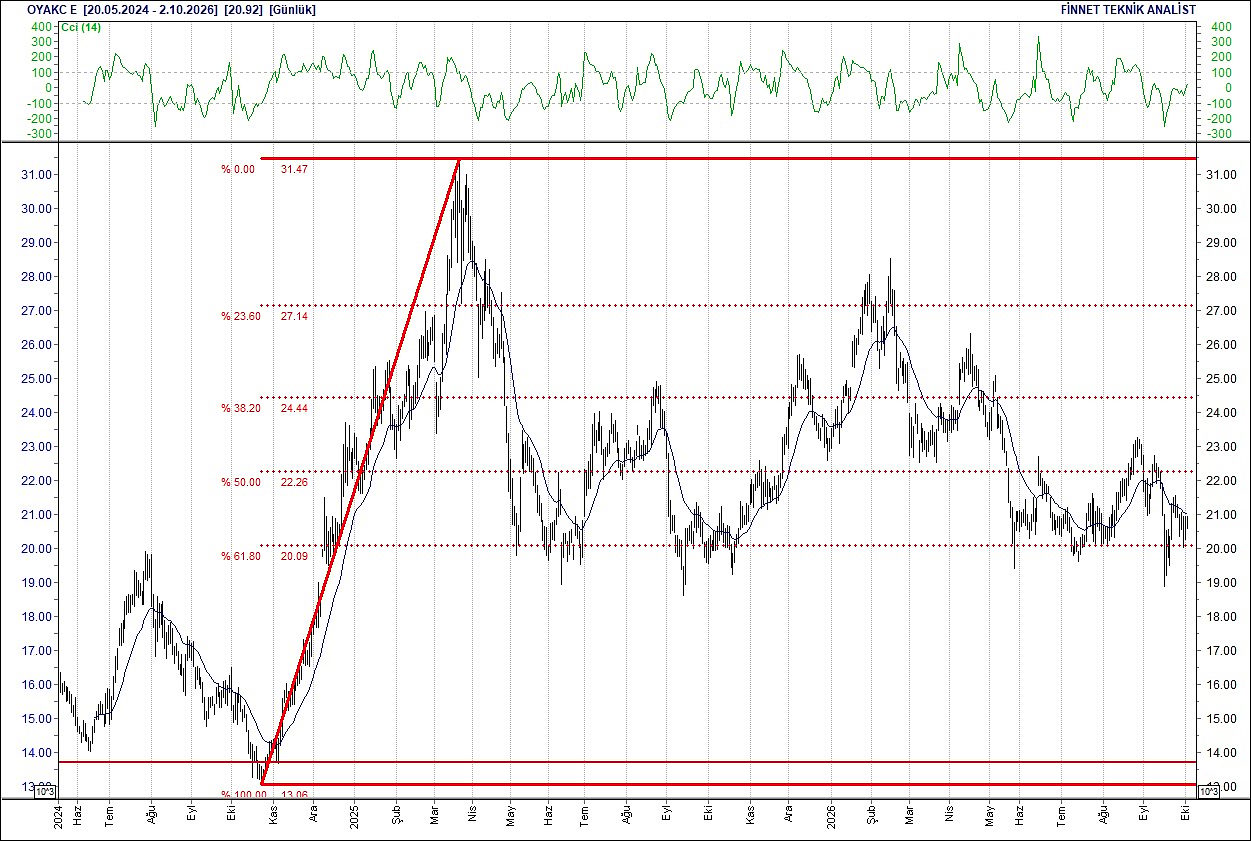This screenshot has height=841, width=1251.
Task: Click the 31.47 Fibonacci price value
Action: point(294,169)
